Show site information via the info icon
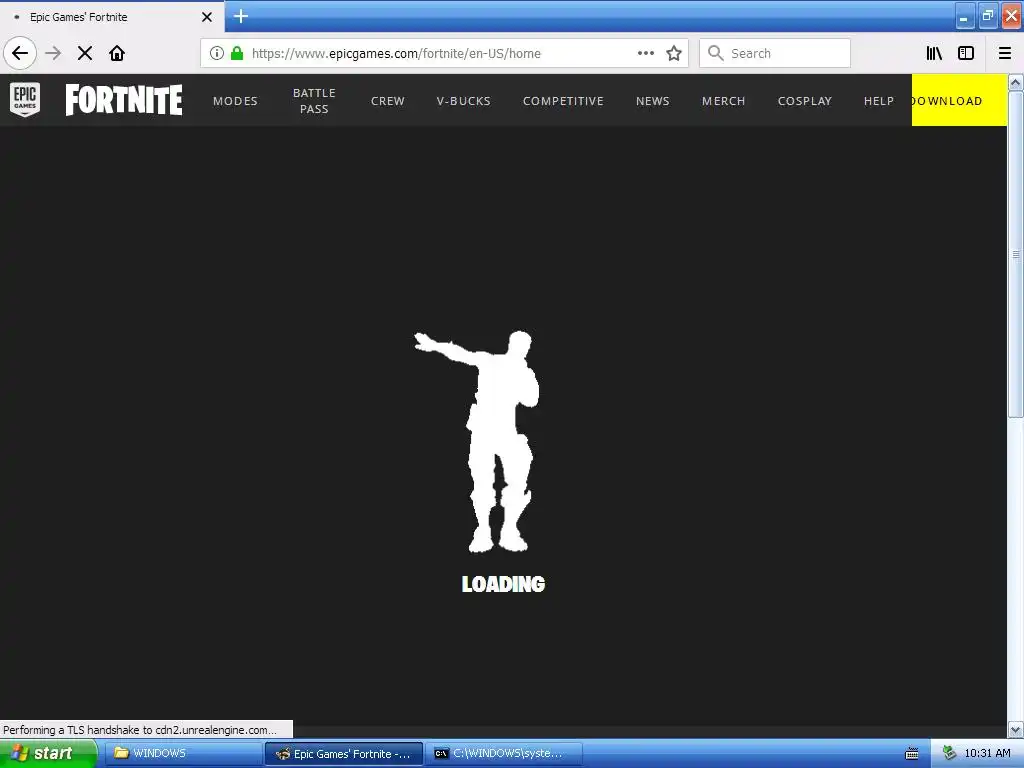Screen dimensions: 1024x768 pyautogui.click(x=217, y=53)
